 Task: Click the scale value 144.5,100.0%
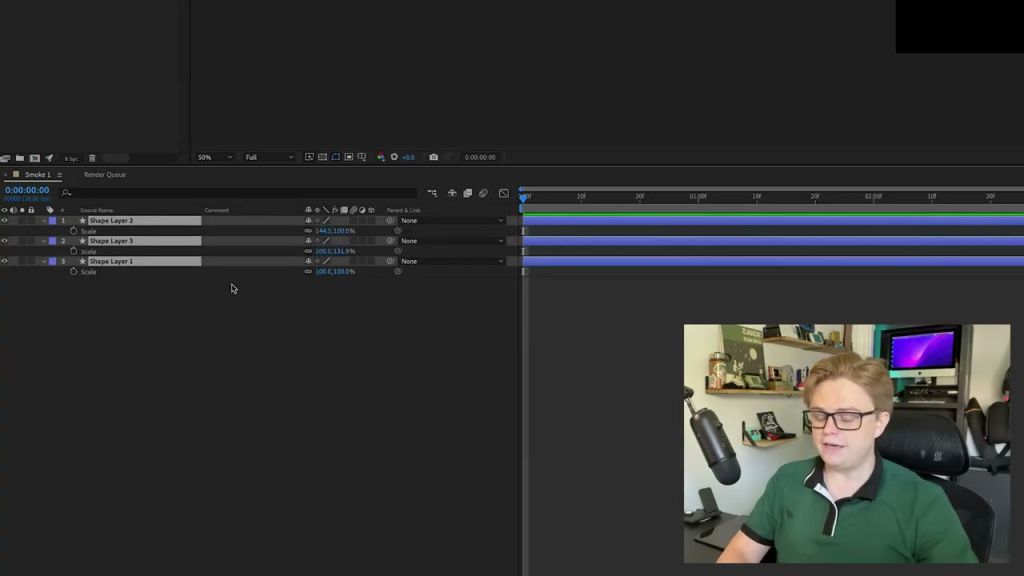point(335,231)
